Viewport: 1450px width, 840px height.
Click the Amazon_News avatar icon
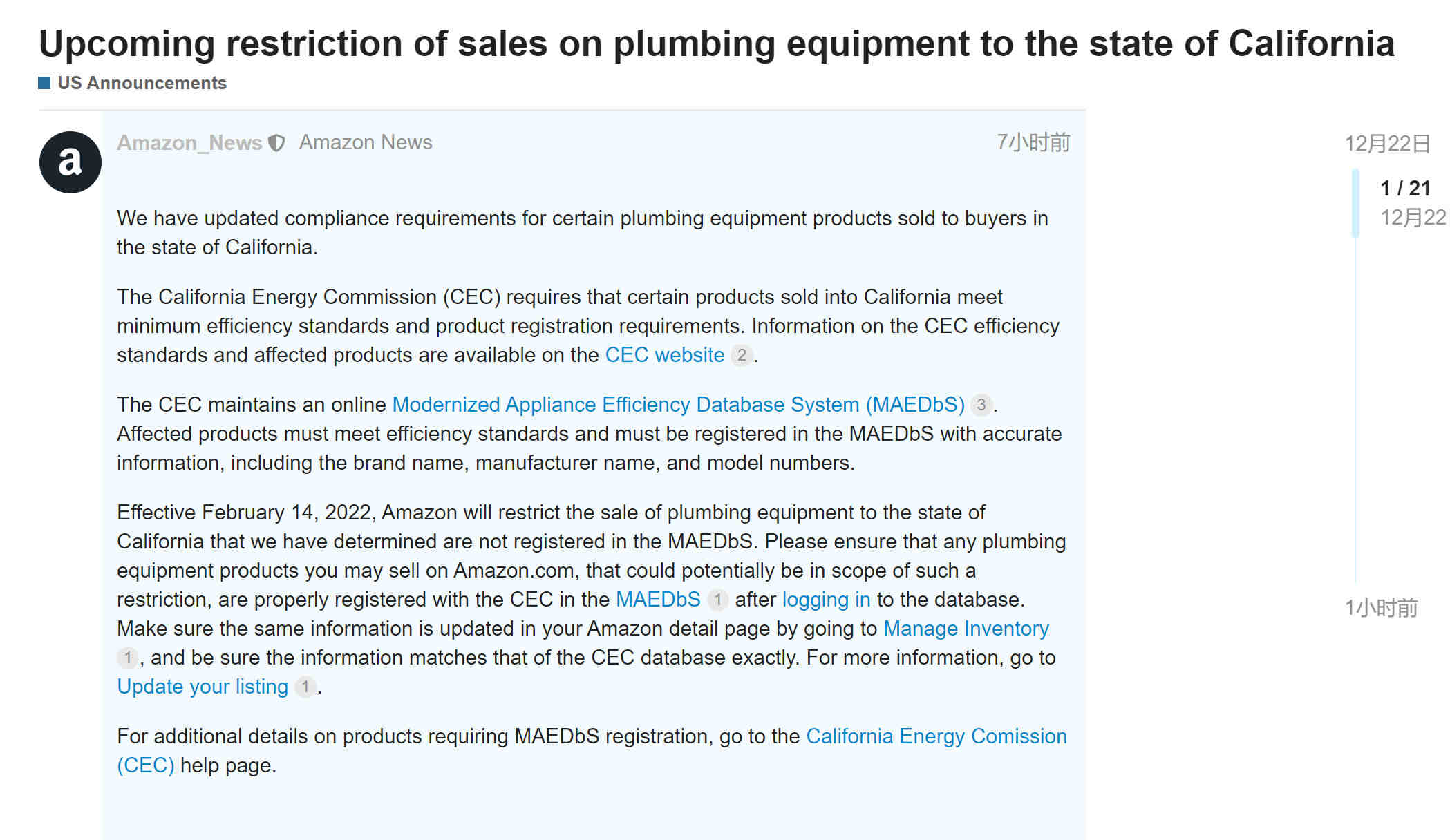pyautogui.click(x=70, y=162)
